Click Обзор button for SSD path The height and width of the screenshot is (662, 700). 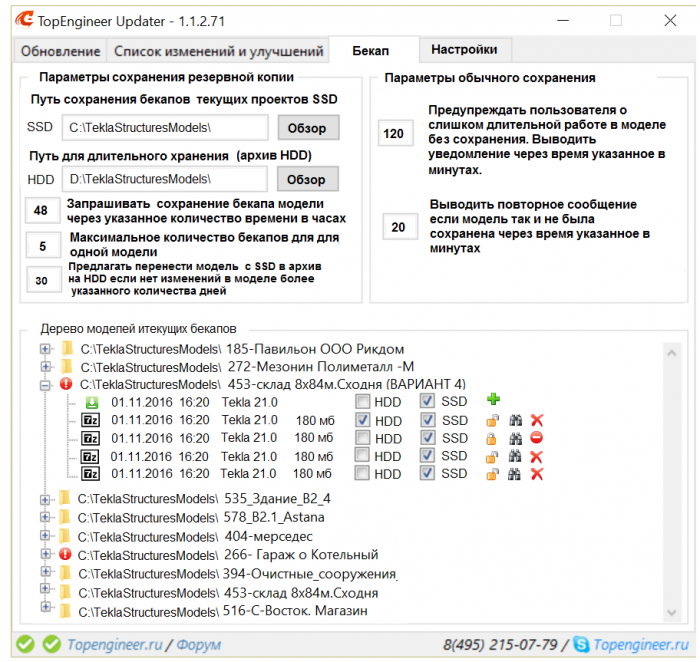(307, 128)
